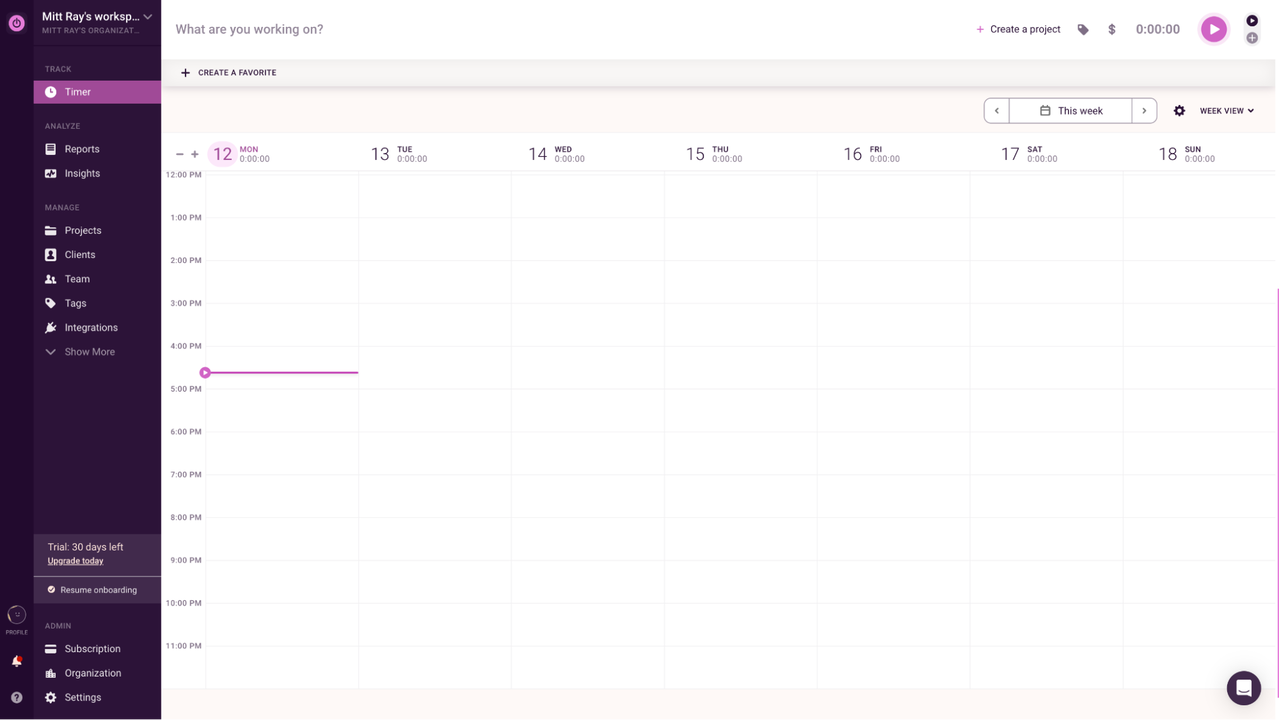Open the help question mark icon
The width and height of the screenshot is (1279, 720).
click(x=16, y=698)
